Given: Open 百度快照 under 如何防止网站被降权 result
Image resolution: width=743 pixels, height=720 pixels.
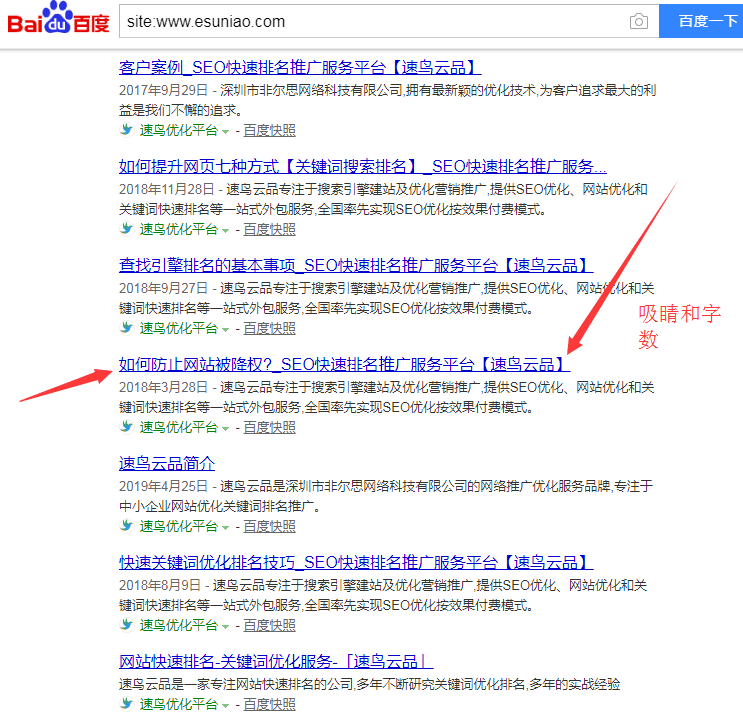Looking at the screenshot, I should (270, 428).
